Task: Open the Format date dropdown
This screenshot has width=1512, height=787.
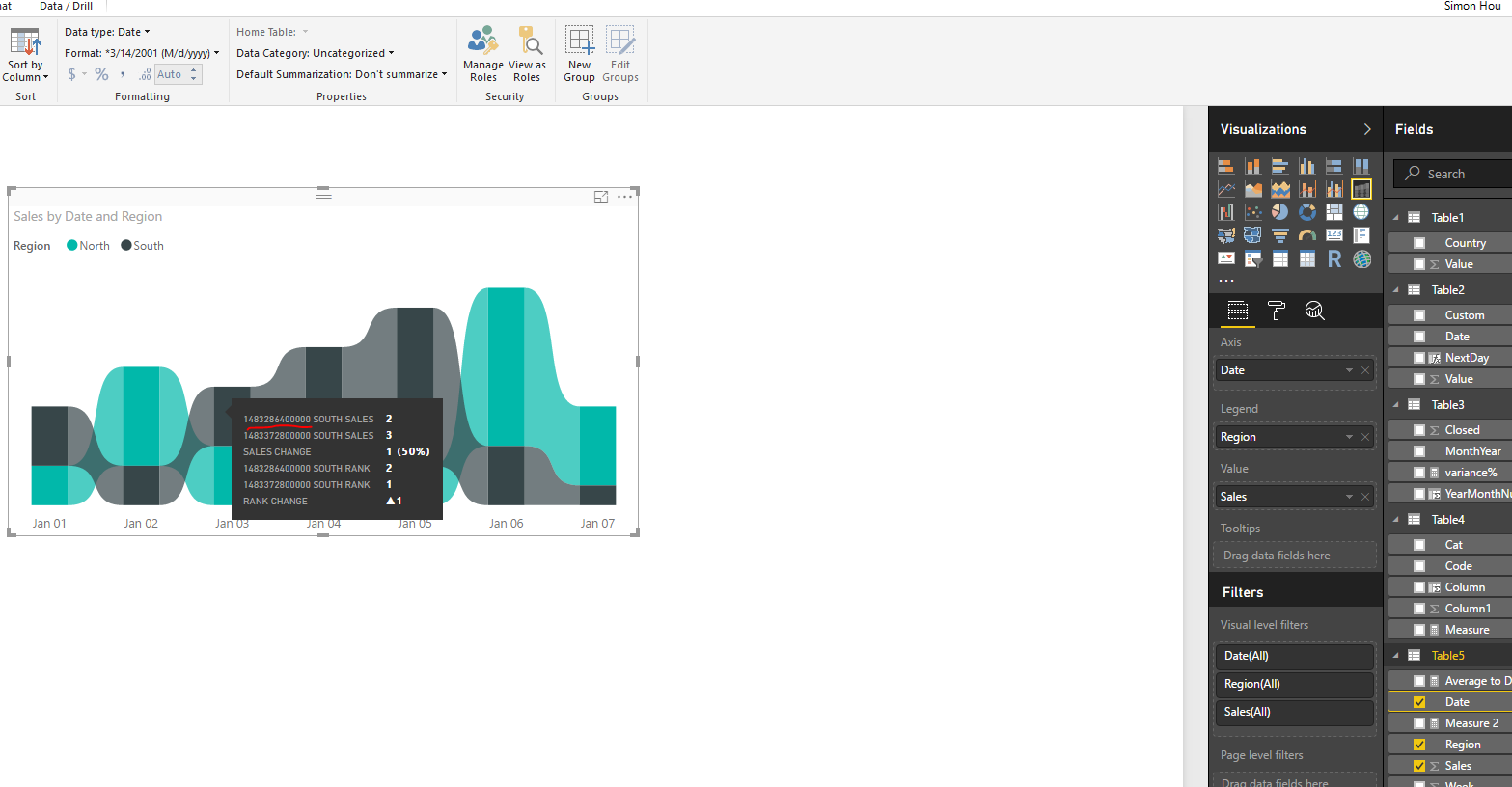Action: pyautogui.click(x=142, y=53)
